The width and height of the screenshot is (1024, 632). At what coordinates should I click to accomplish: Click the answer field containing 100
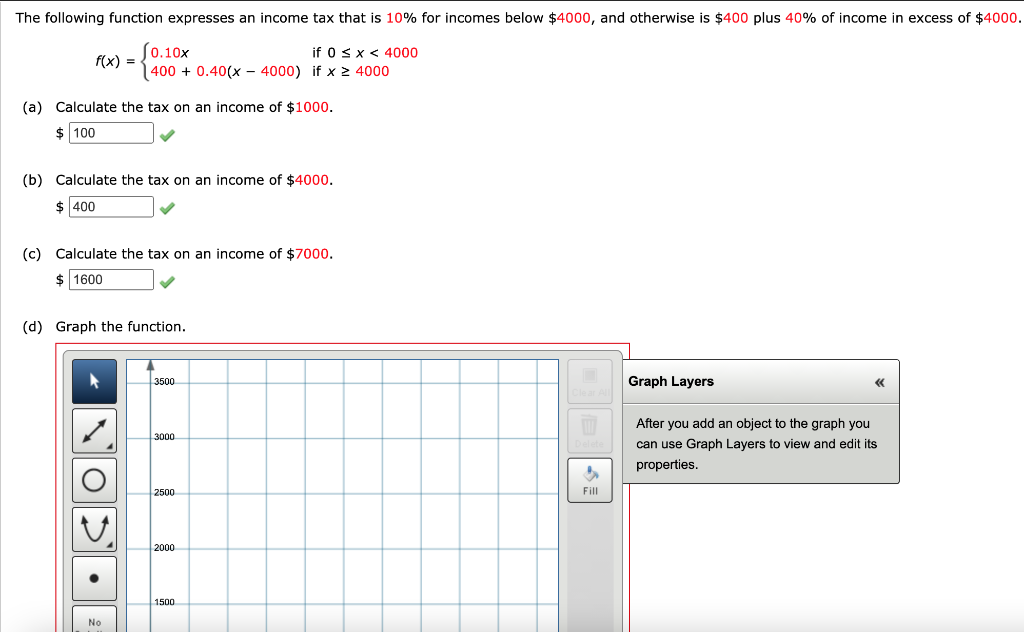[x=110, y=132]
